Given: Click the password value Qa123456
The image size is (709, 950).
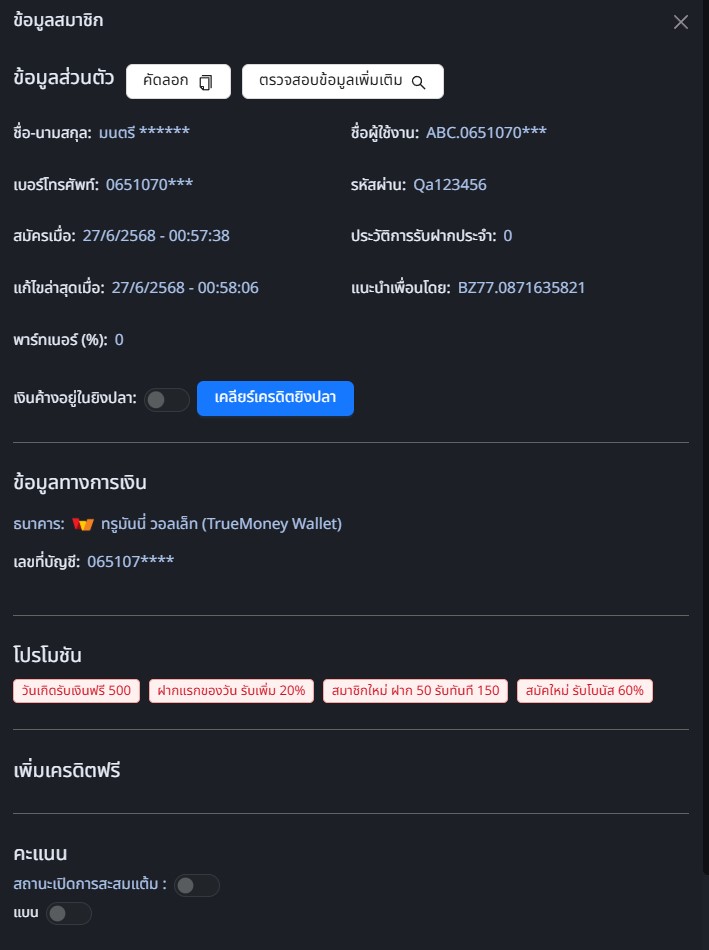Looking at the screenshot, I should point(450,184).
